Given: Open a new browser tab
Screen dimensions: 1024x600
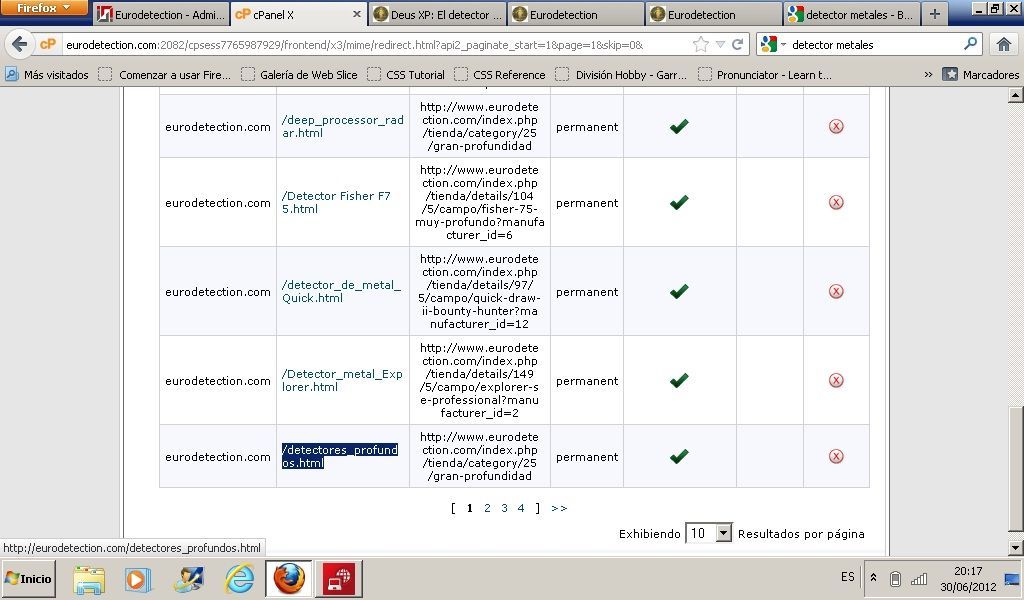Looking at the screenshot, I should pos(935,14).
